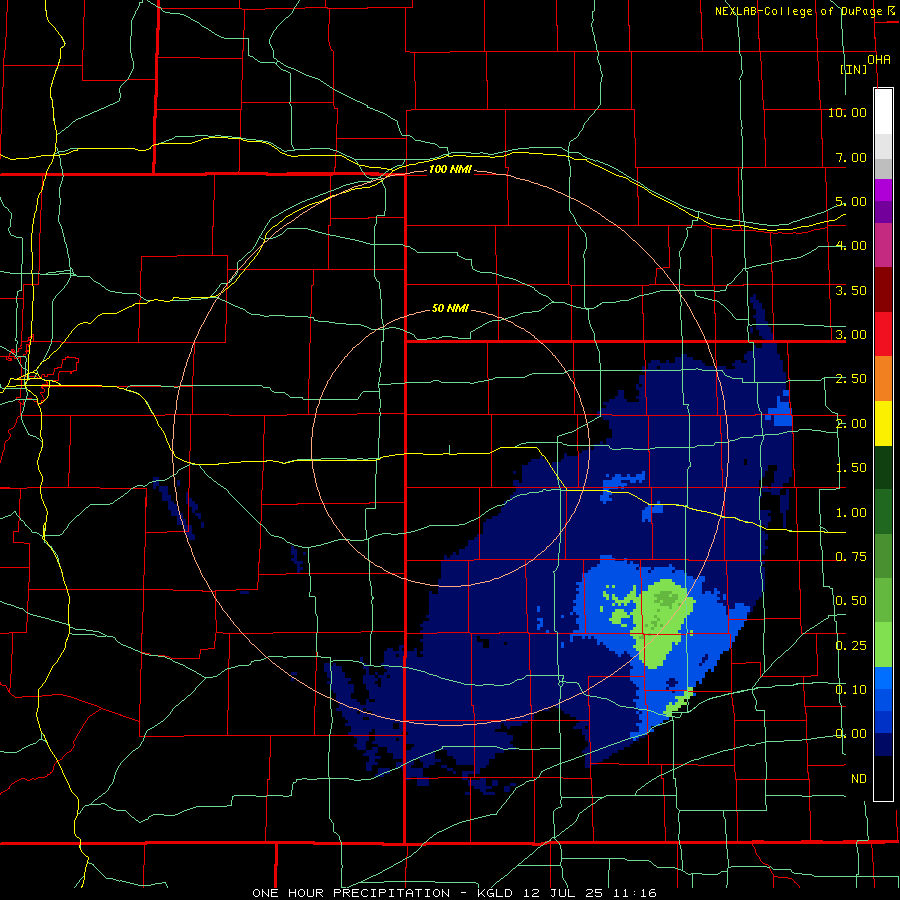Select the 5.00 legend value

(851, 201)
